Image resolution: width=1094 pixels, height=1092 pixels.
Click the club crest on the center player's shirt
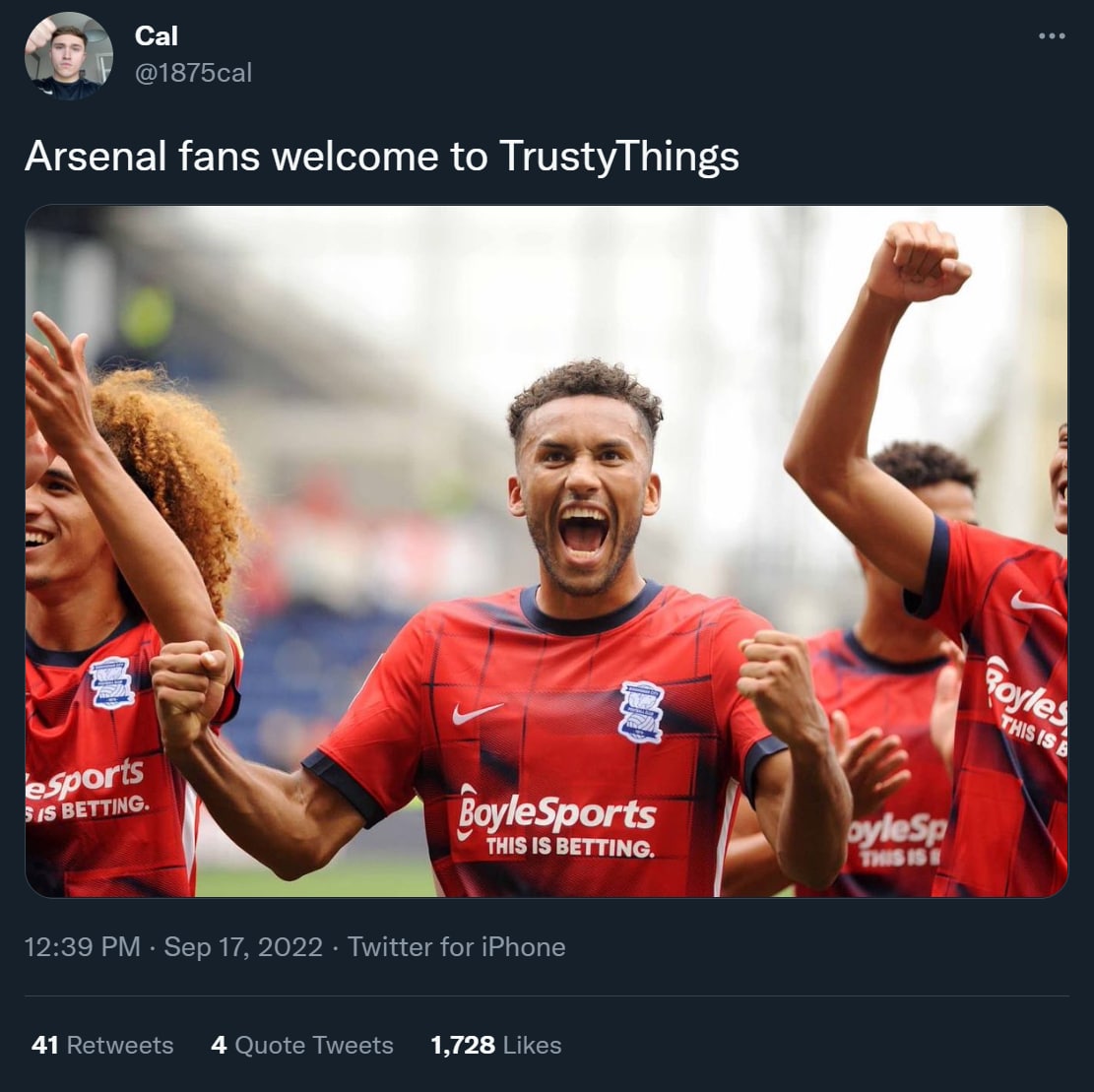click(x=641, y=711)
